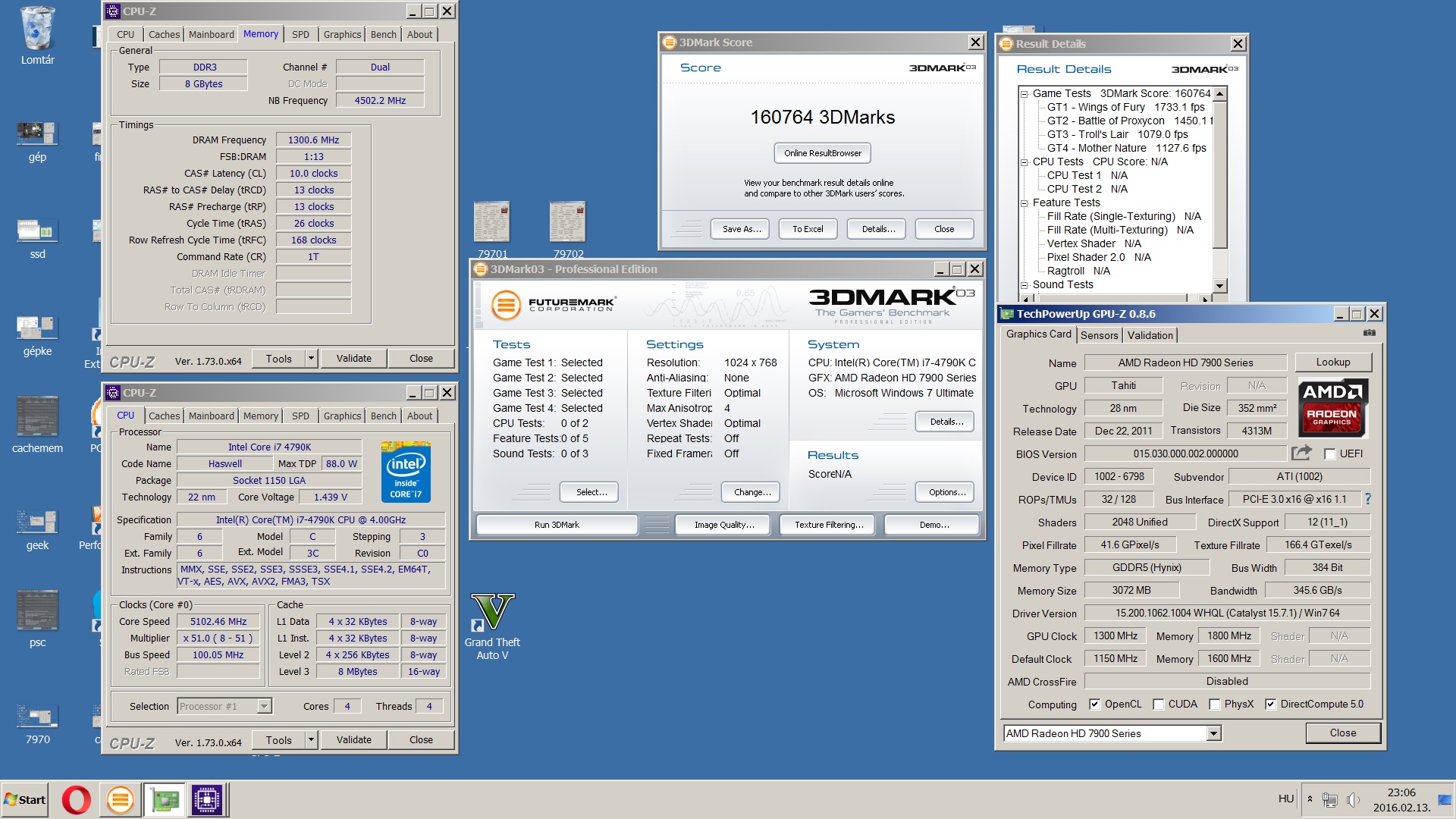Open the Grand Theft Auto V shortcut
1456x819 pixels.
pyautogui.click(x=492, y=626)
